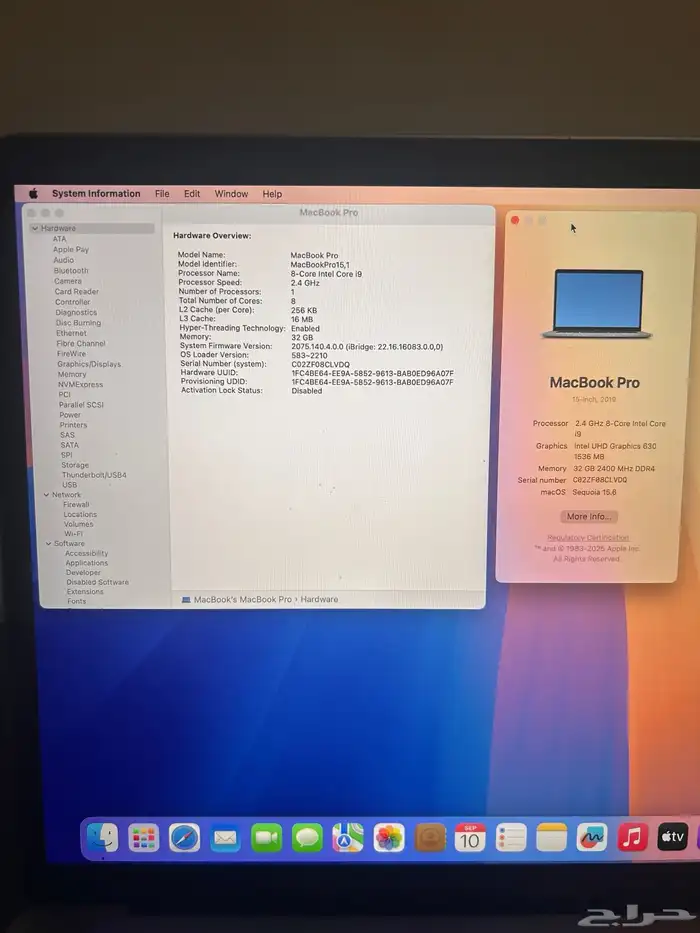700x933 pixels.
Task: Open Apple TV from the Dock
Action: click(x=673, y=837)
